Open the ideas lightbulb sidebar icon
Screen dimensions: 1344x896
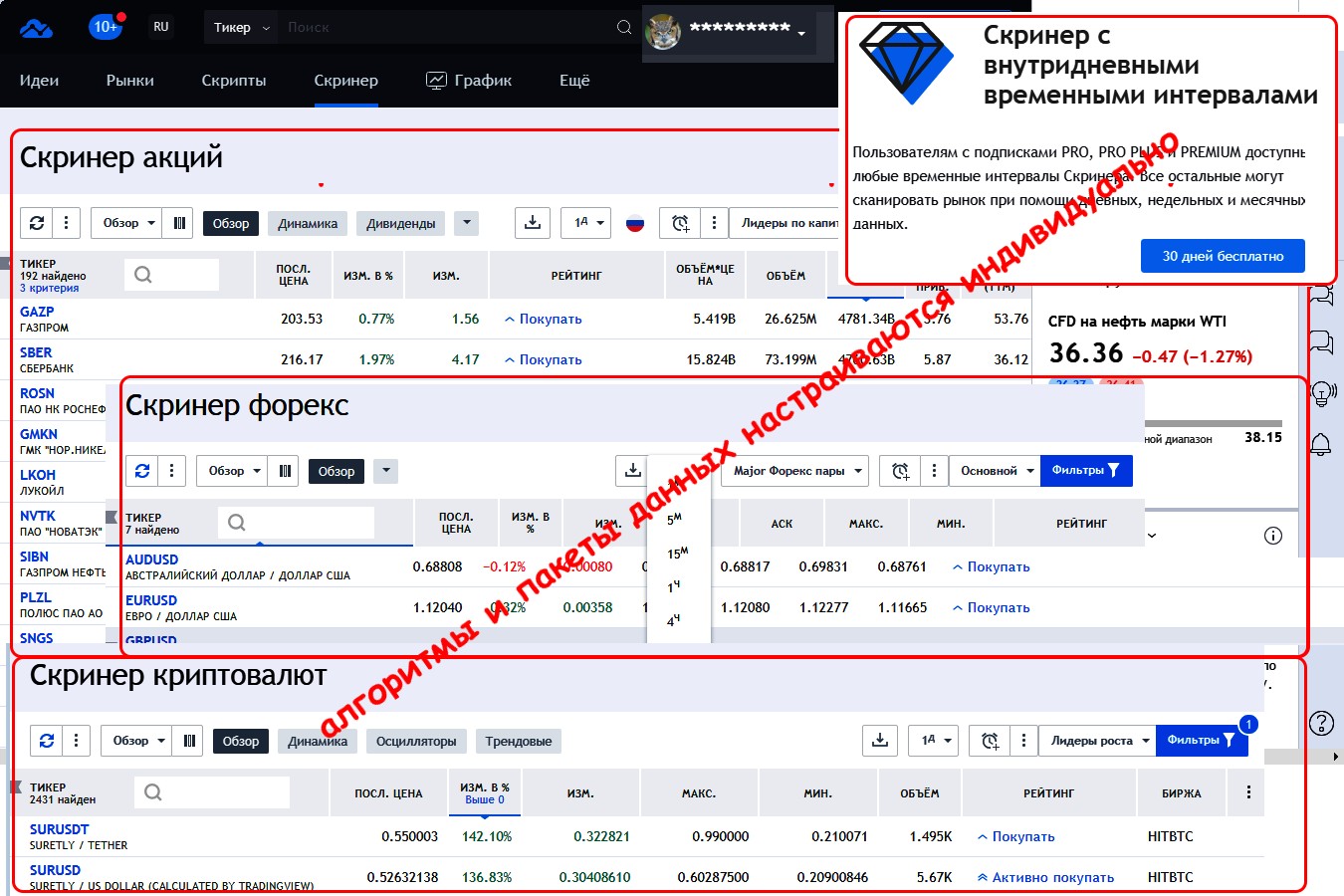click(1322, 393)
